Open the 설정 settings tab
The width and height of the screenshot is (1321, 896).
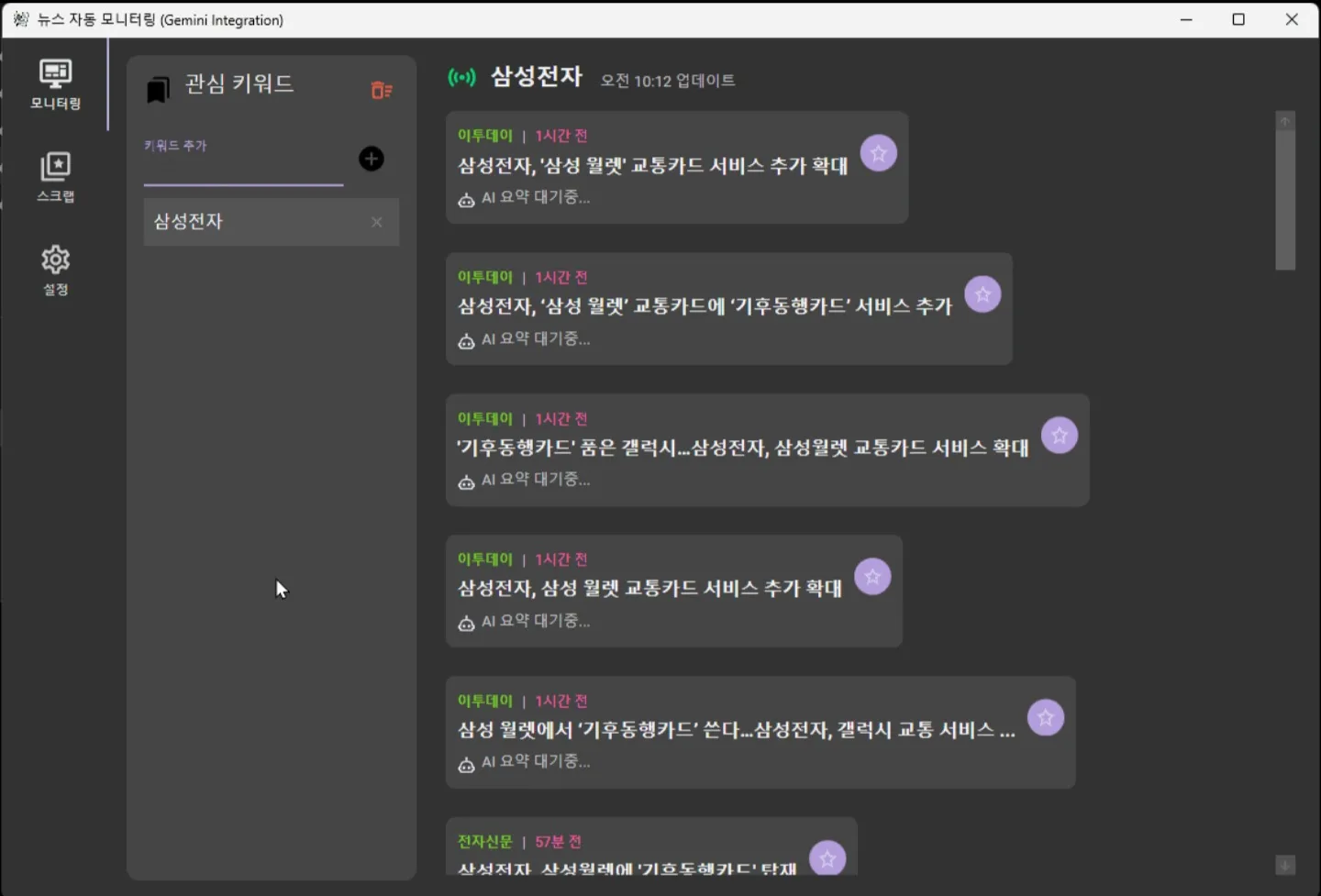(x=55, y=270)
